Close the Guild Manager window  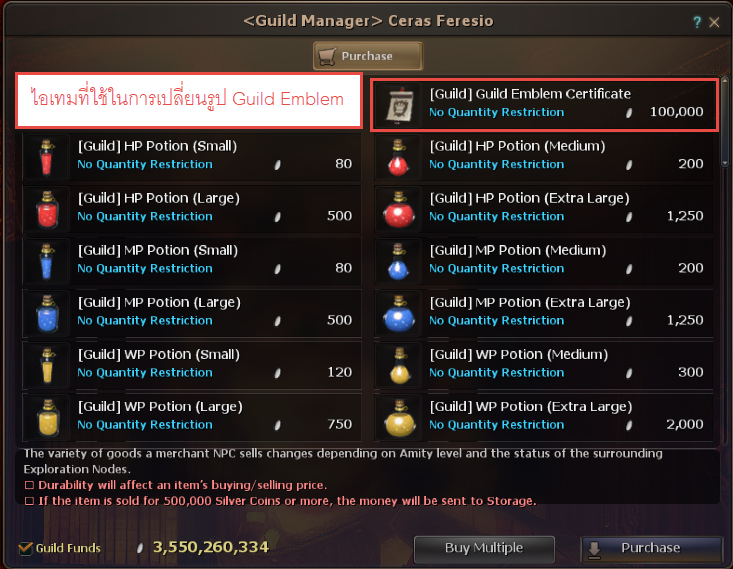[x=714, y=22]
